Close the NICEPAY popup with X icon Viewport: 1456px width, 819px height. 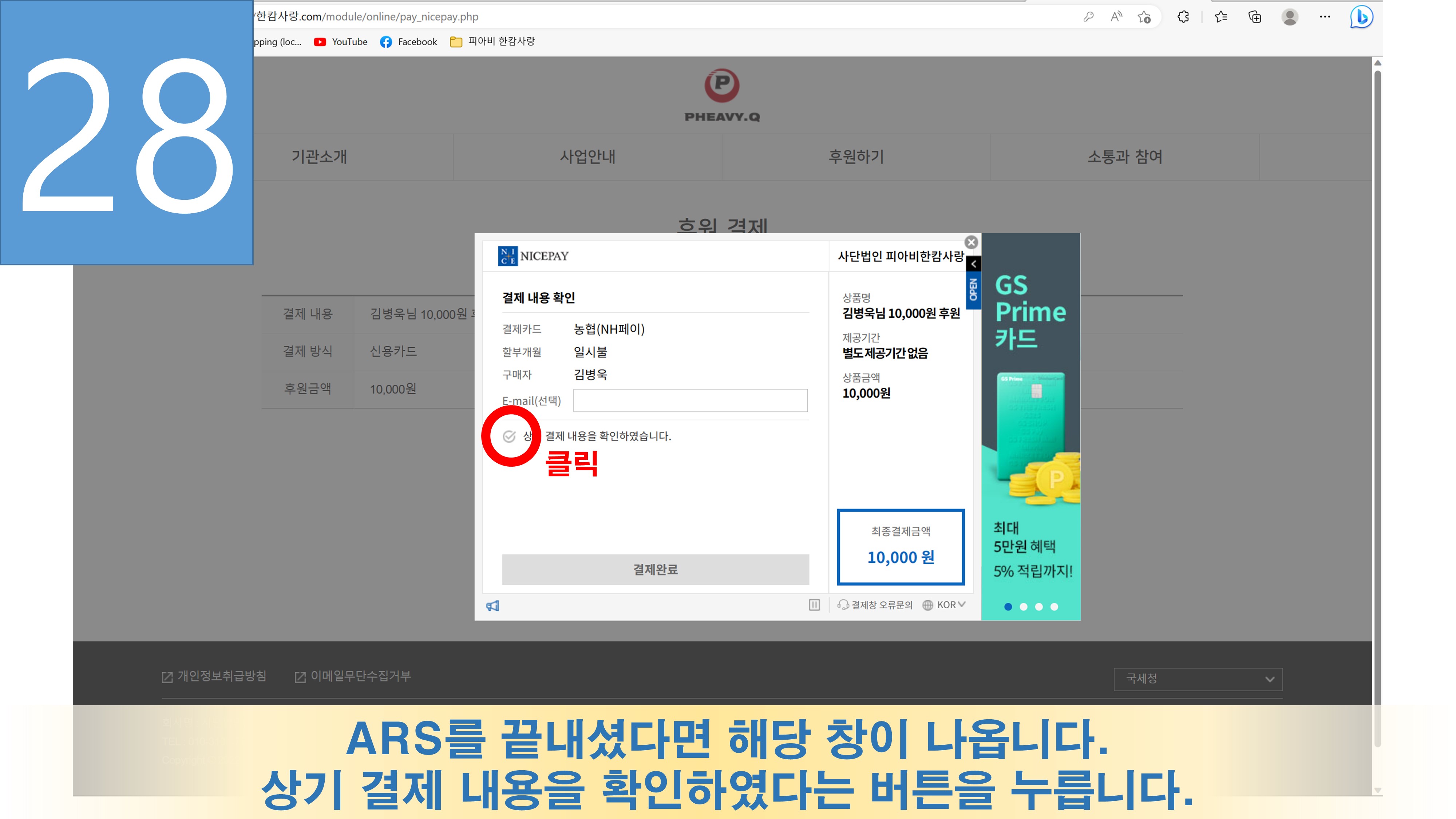(x=971, y=242)
